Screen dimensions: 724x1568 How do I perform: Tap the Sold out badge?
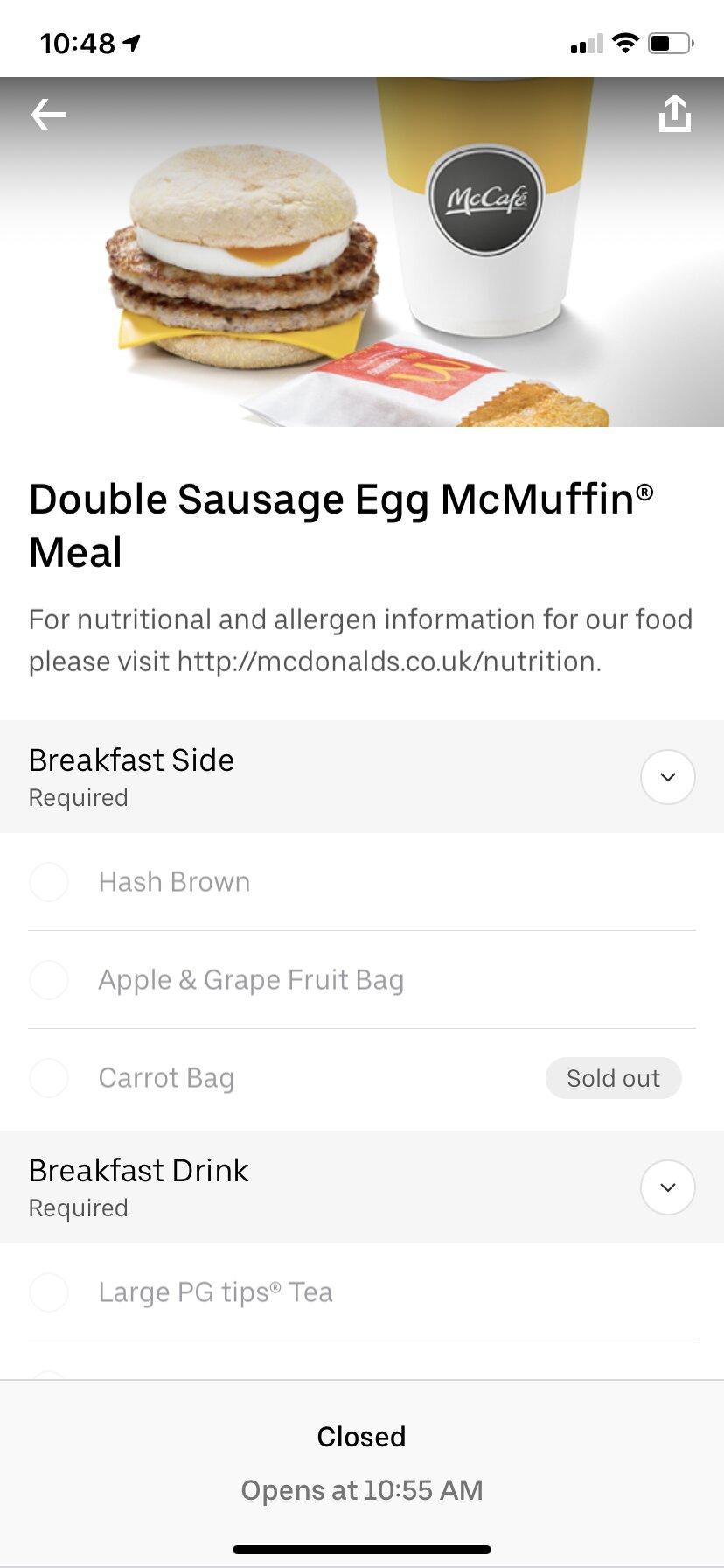[613, 1078]
